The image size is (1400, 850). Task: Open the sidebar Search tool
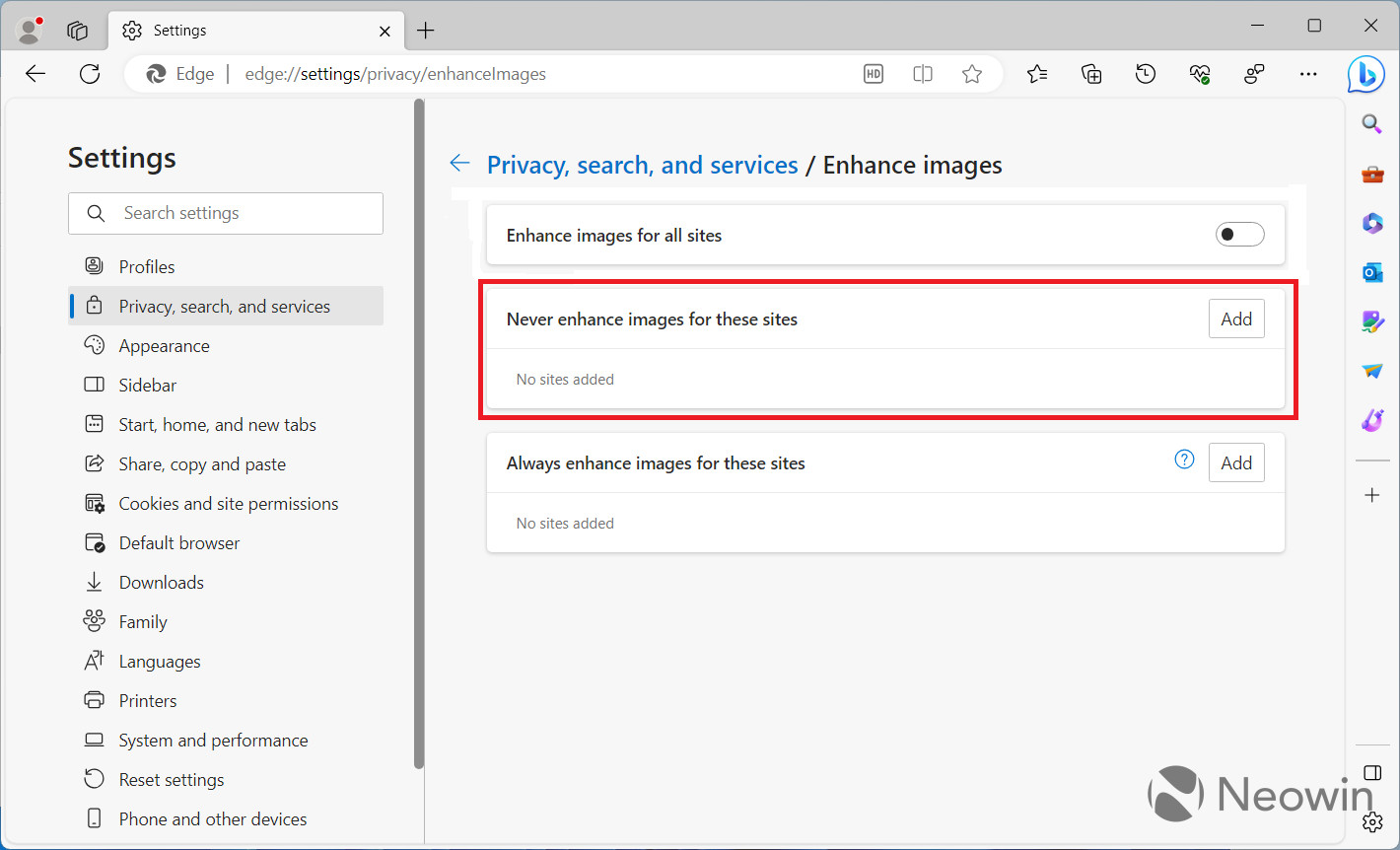(x=1371, y=124)
